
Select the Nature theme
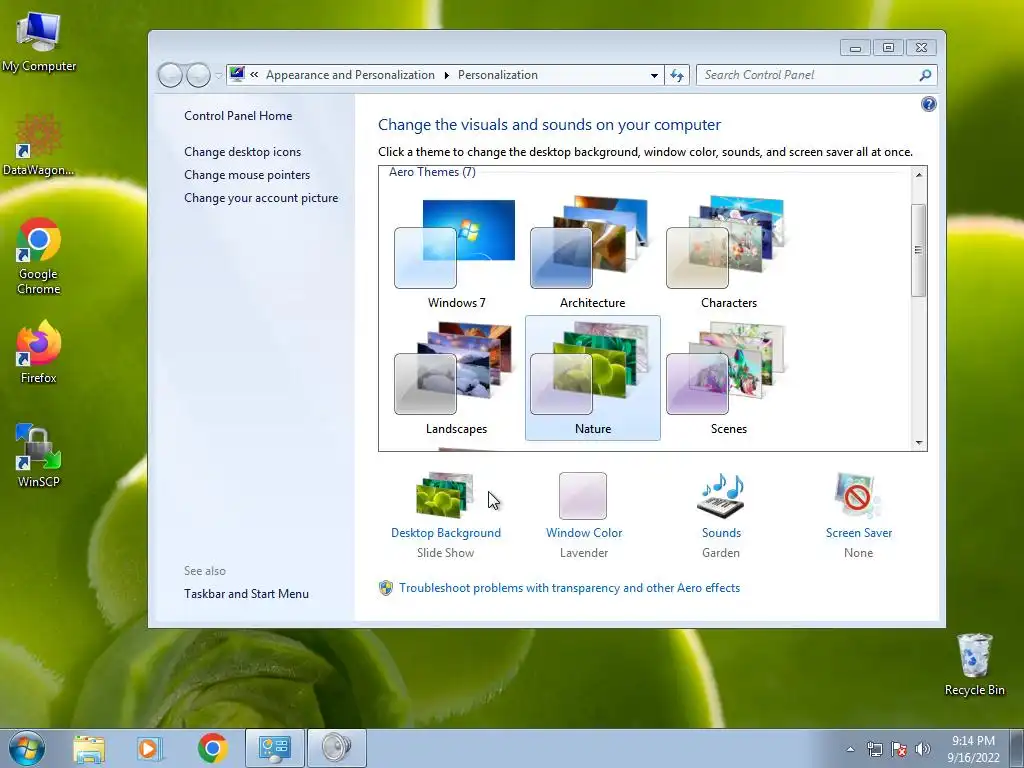coord(592,378)
